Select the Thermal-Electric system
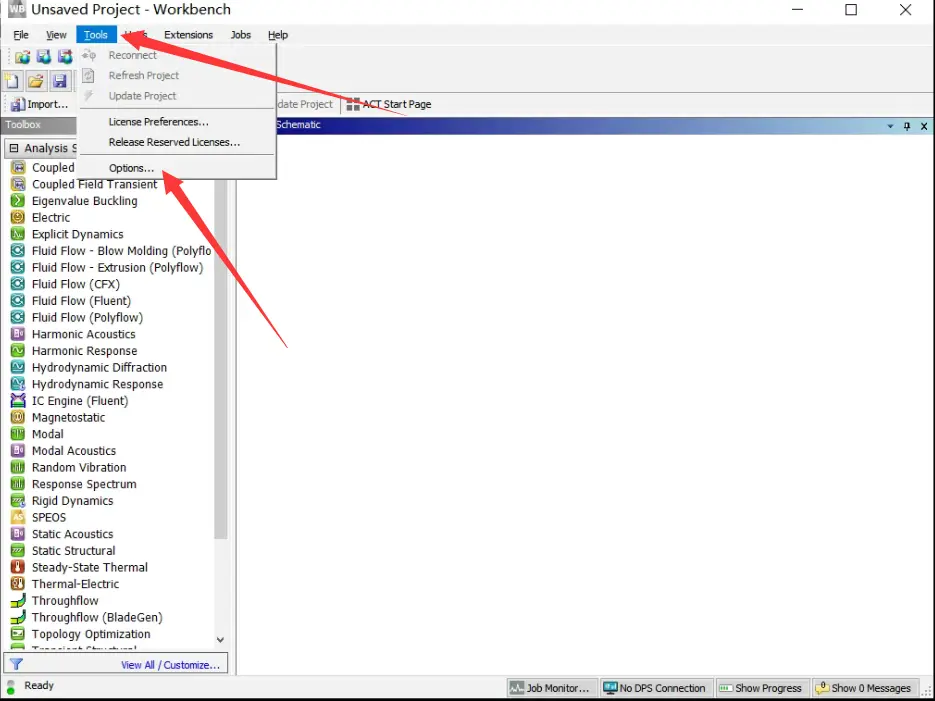The height and width of the screenshot is (701, 935). pos(75,584)
